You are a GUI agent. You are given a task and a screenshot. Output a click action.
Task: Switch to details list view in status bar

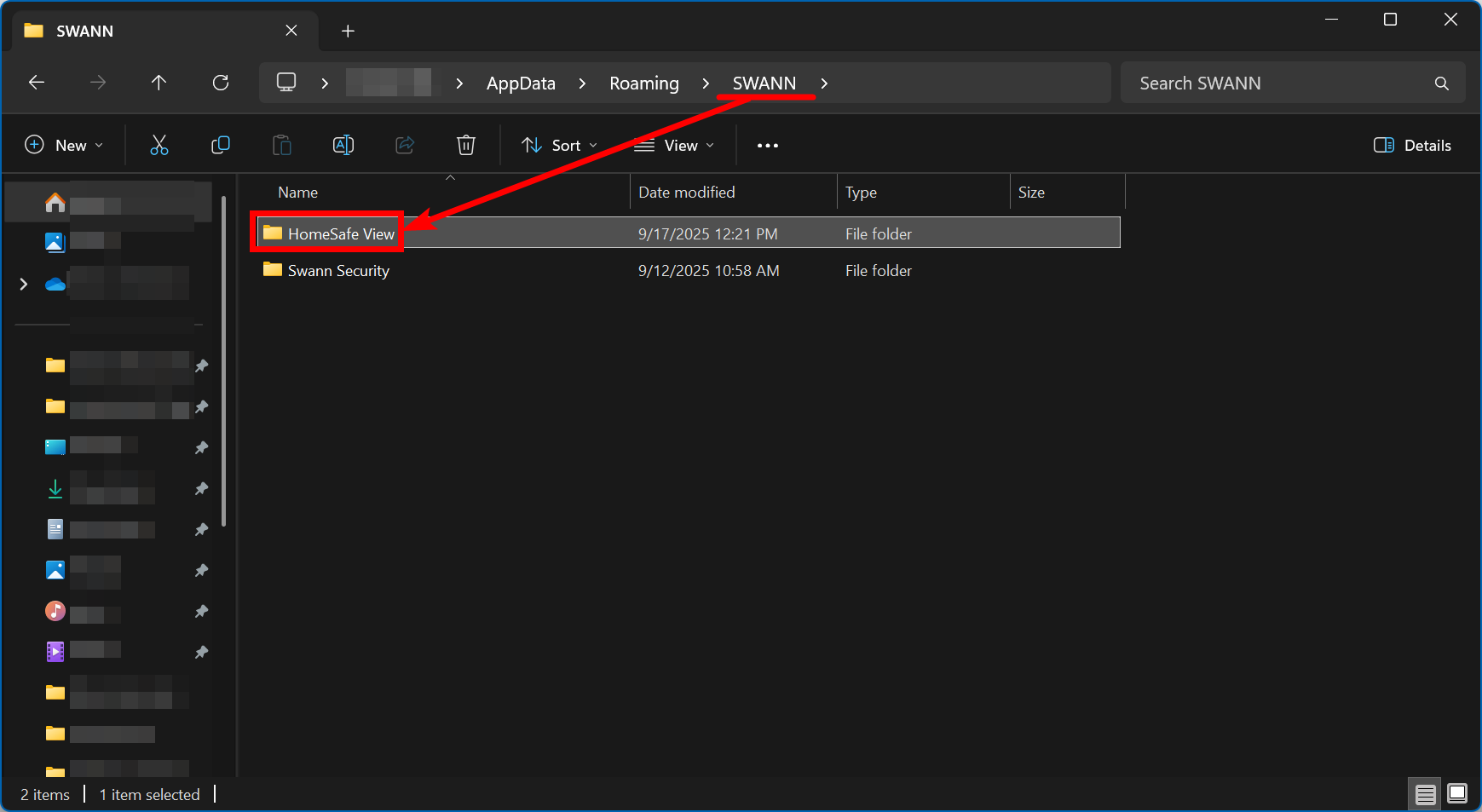[1425, 794]
